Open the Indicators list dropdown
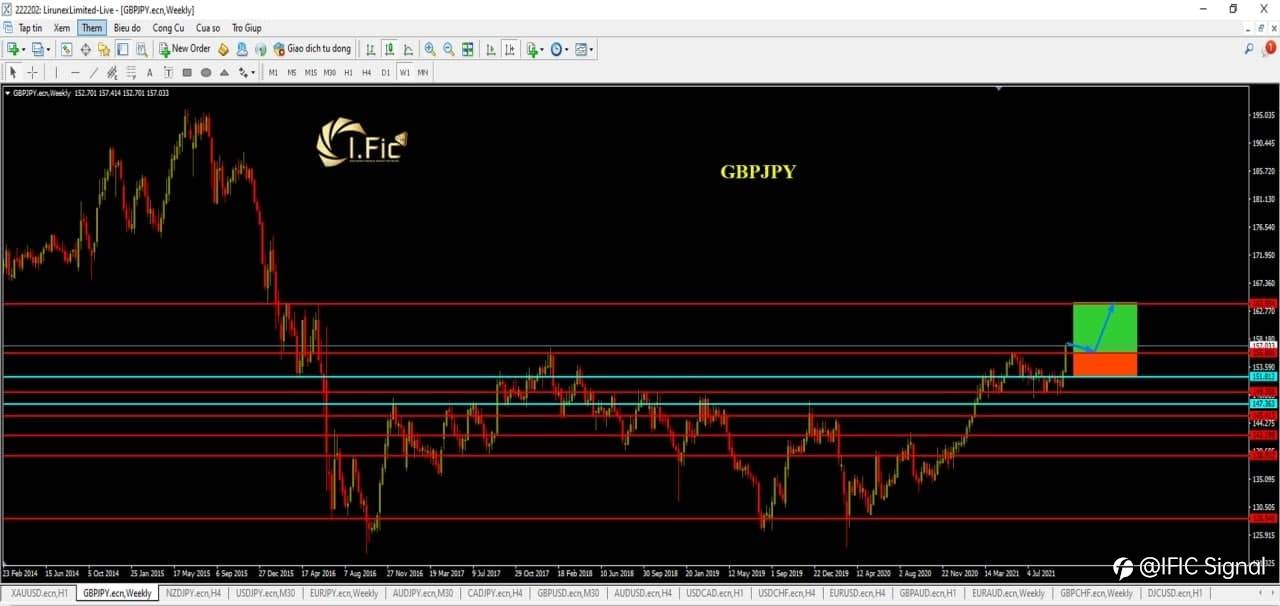The width and height of the screenshot is (1280, 606). point(534,49)
